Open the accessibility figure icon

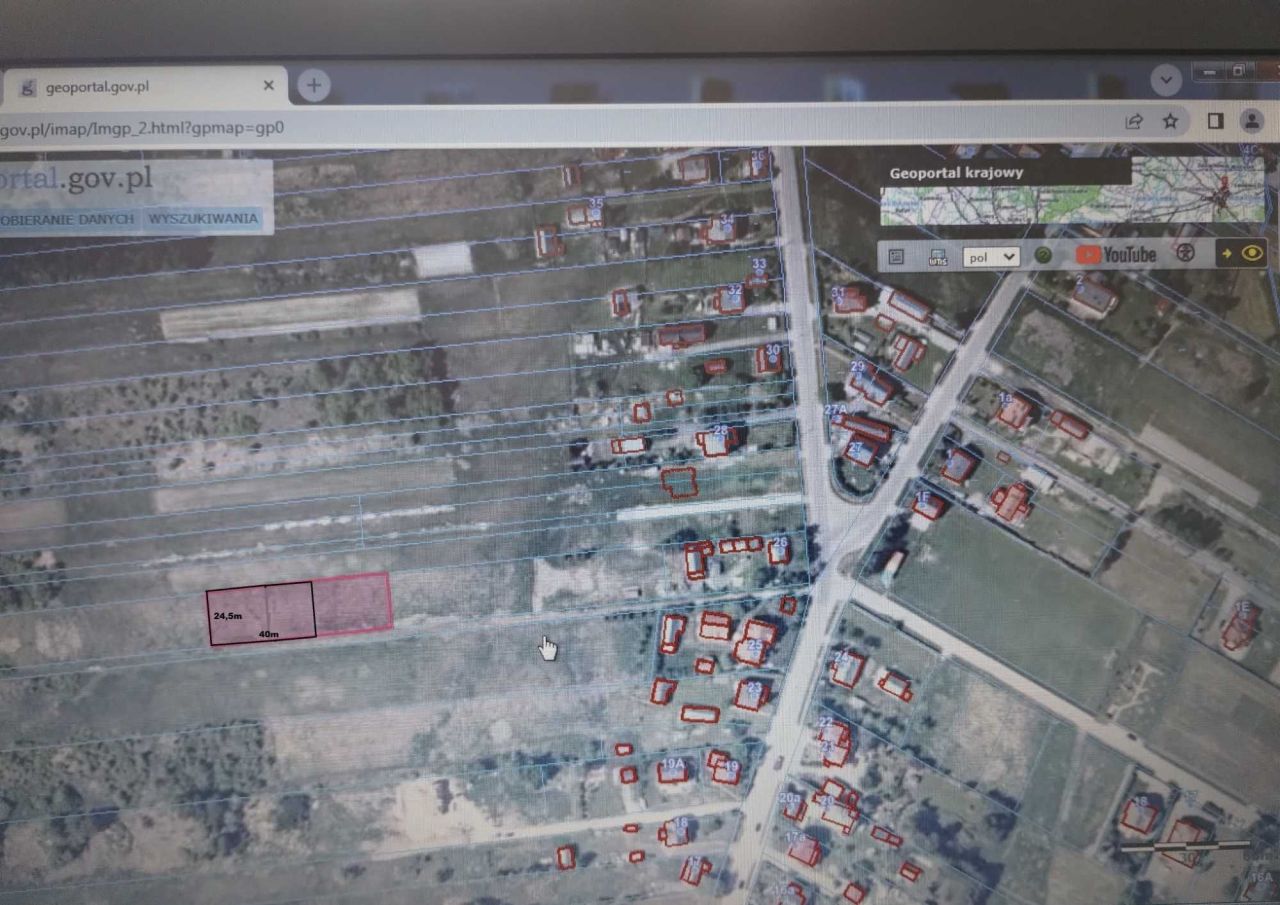1186,253
